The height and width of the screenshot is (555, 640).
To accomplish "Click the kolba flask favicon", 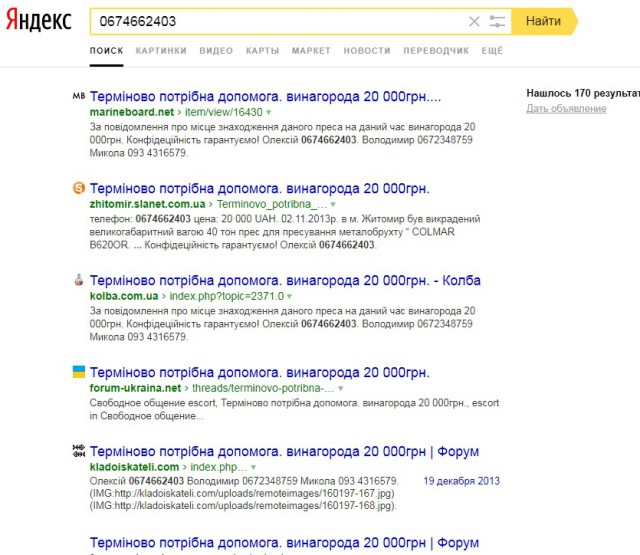I will (79, 280).
